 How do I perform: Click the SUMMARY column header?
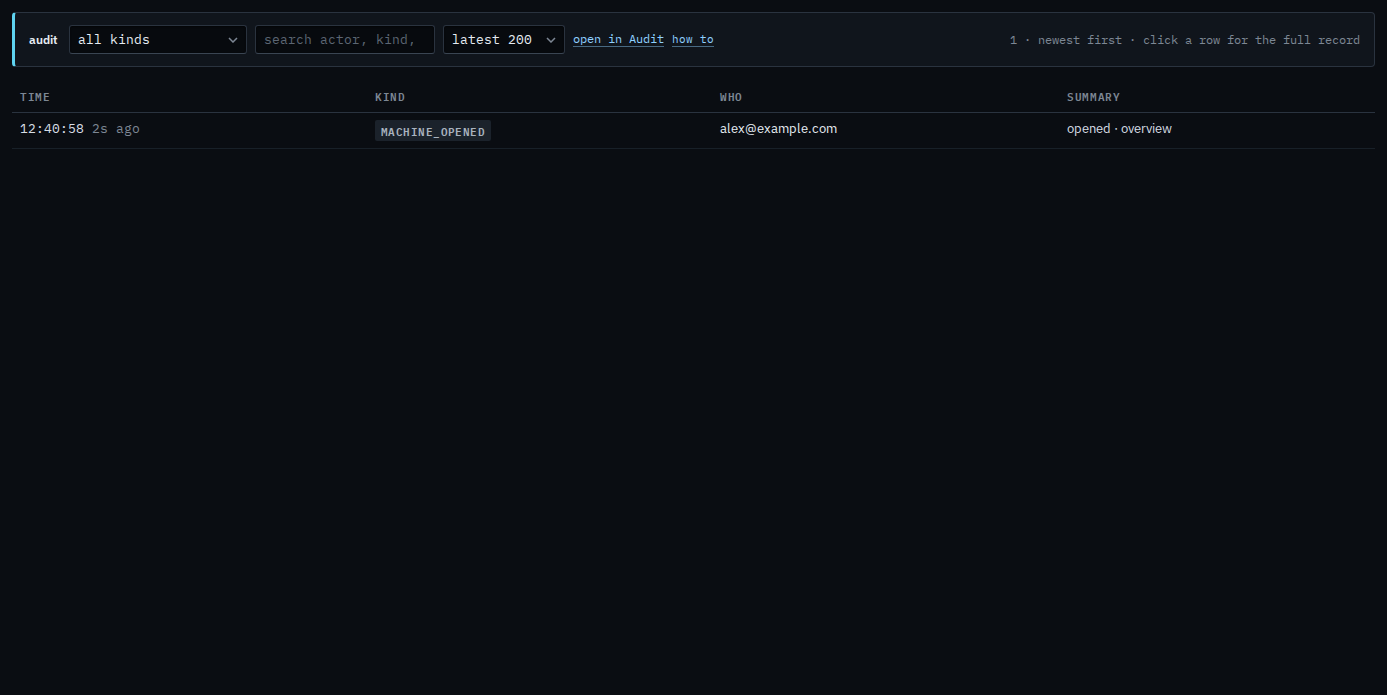pyautogui.click(x=1093, y=97)
